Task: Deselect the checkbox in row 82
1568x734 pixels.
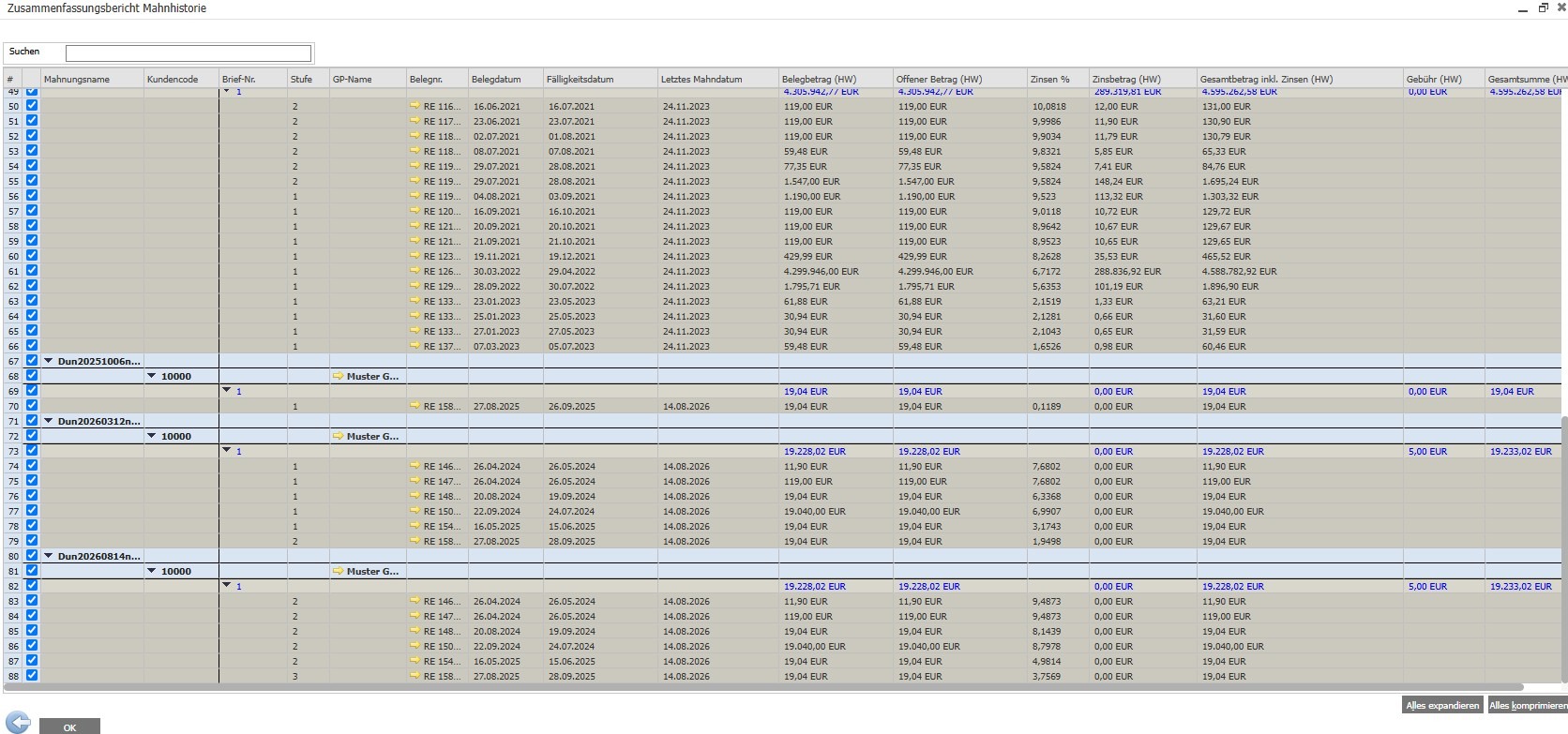Action: click(32, 586)
